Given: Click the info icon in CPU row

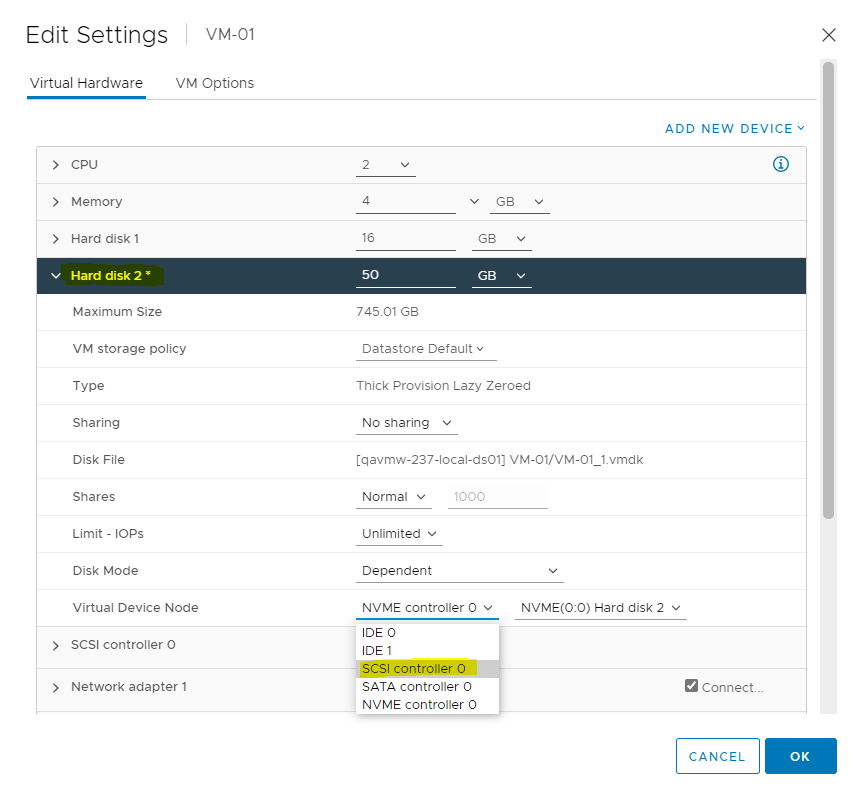Looking at the screenshot, I should pyautogui.click(x=780, y=164).
